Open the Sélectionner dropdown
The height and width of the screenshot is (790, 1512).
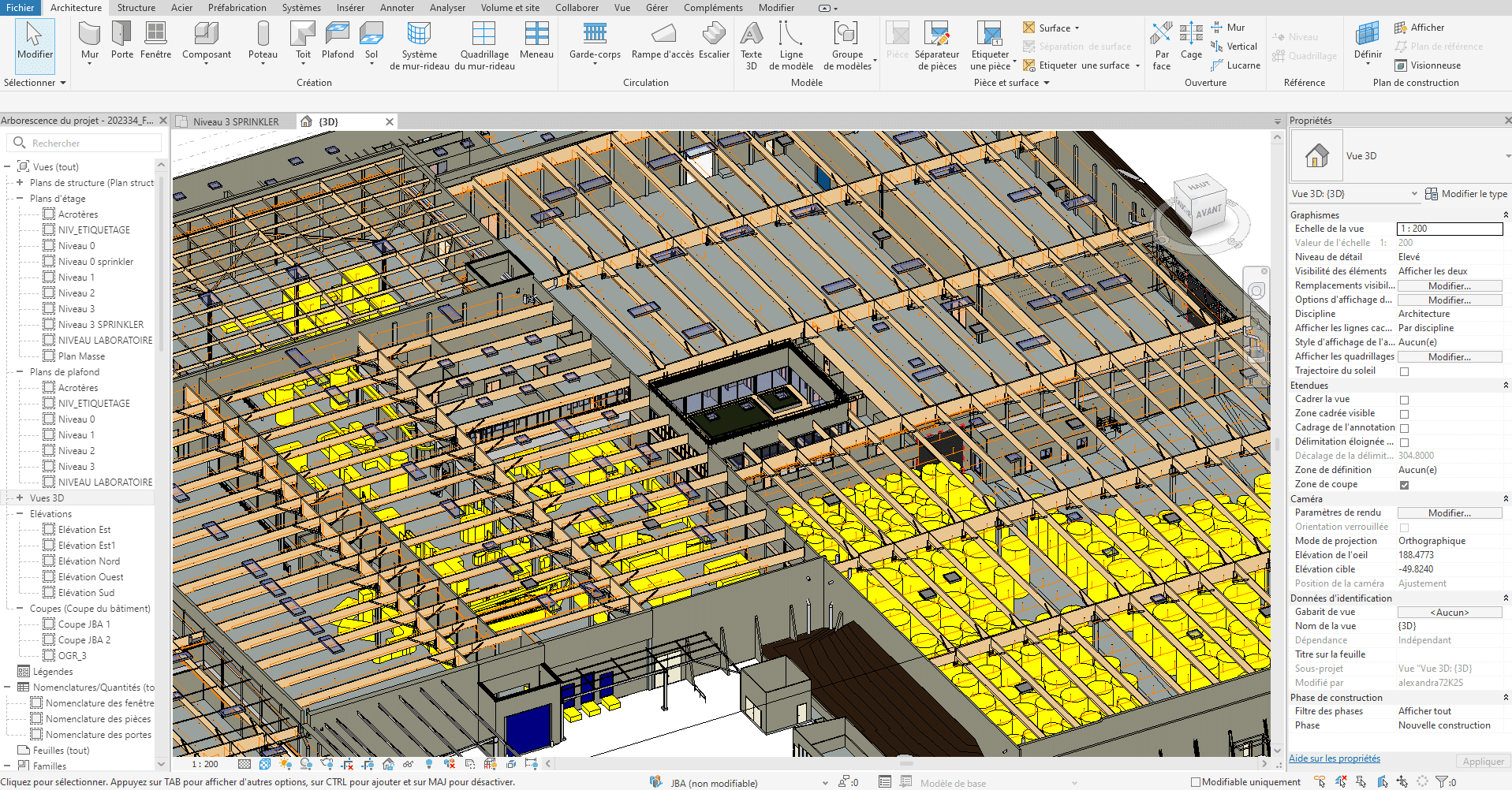point(35,83)
